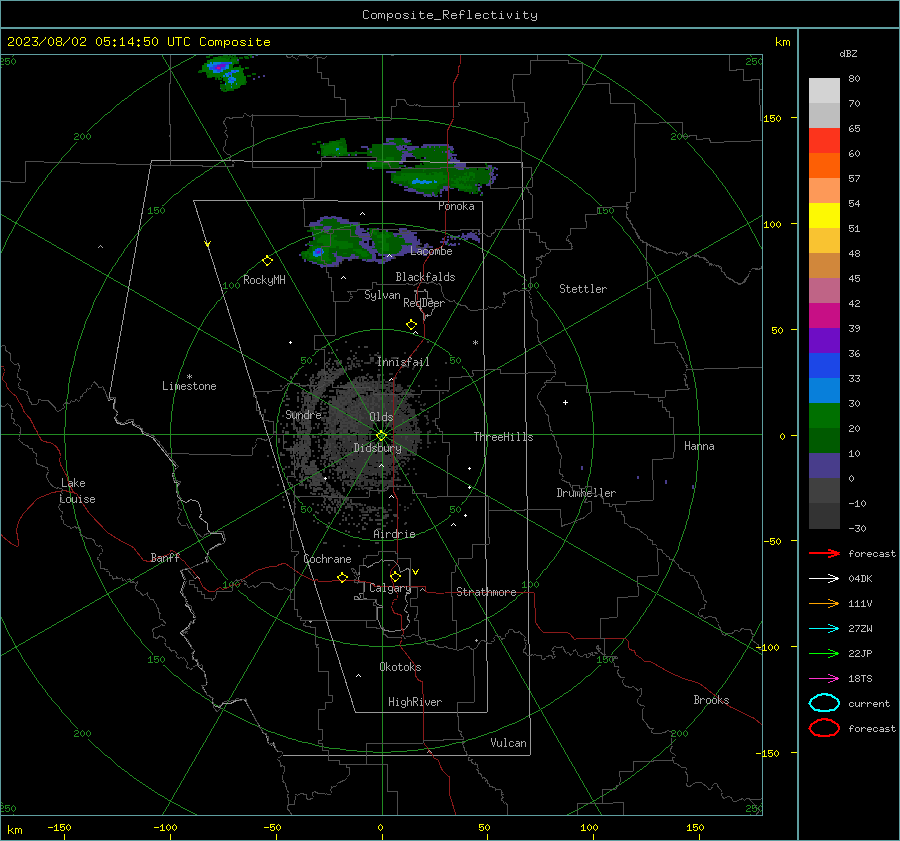Click the Didsbury label
Image resolution: width=900 pixels, height=841 pixels.
[x=377, y=448]
